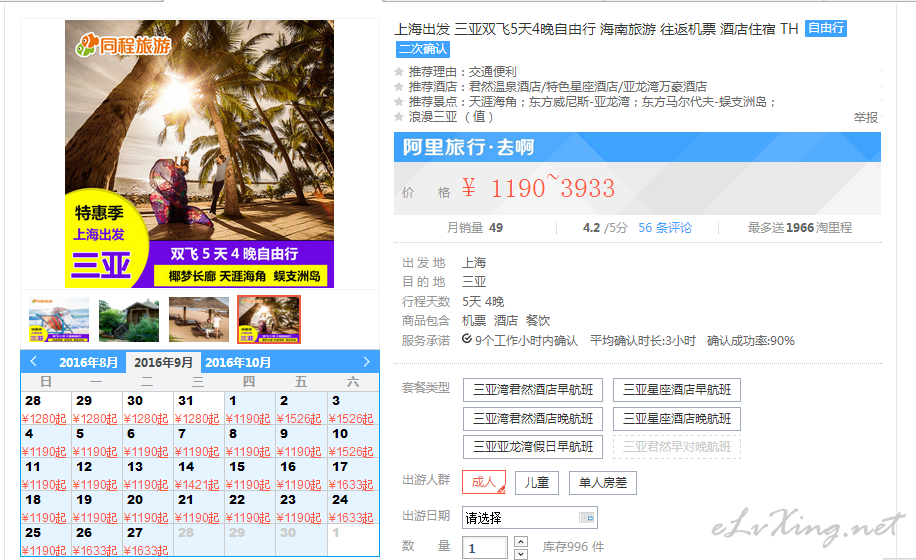The height and width of the screenshot is (560, 916).
Task: Select September 22 in the calendar
Action: [249, 508]
